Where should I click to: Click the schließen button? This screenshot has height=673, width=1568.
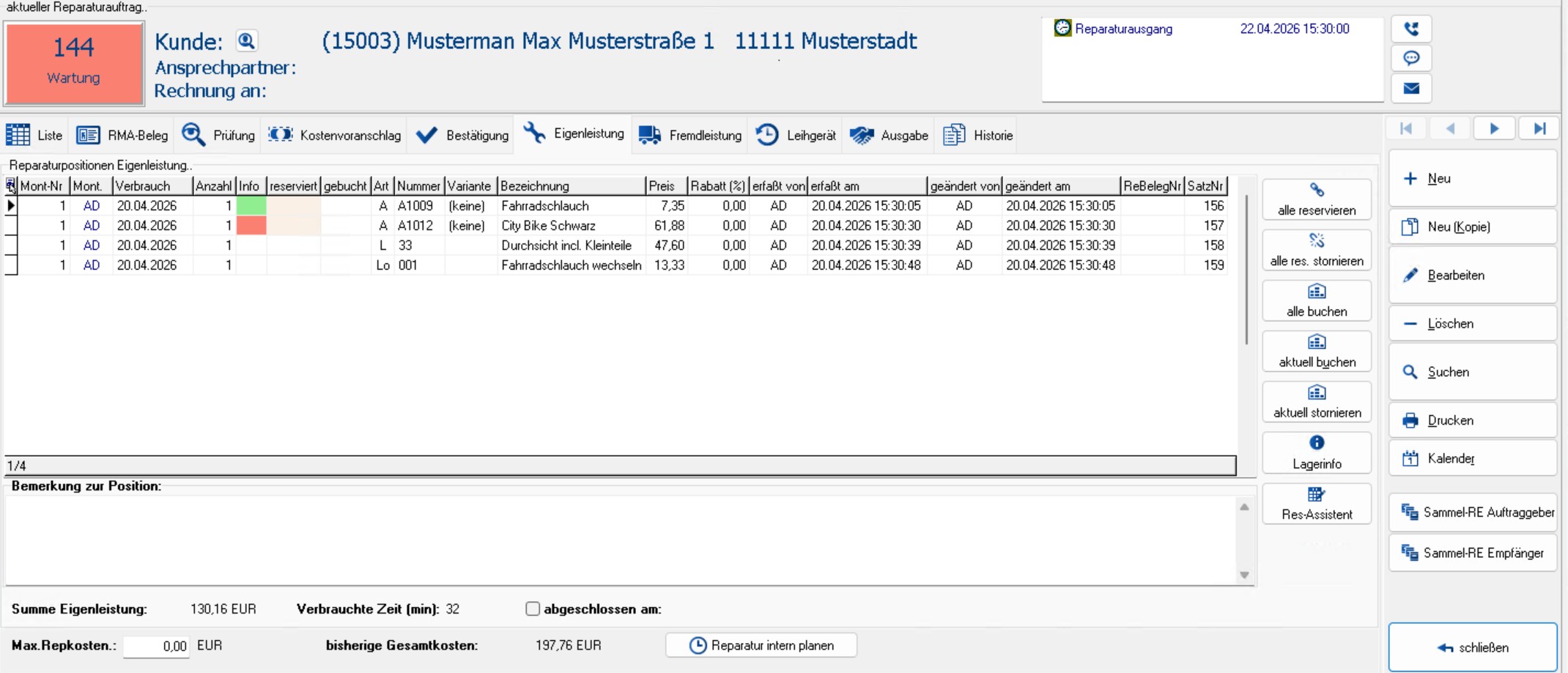click(x=1473, y=647)
